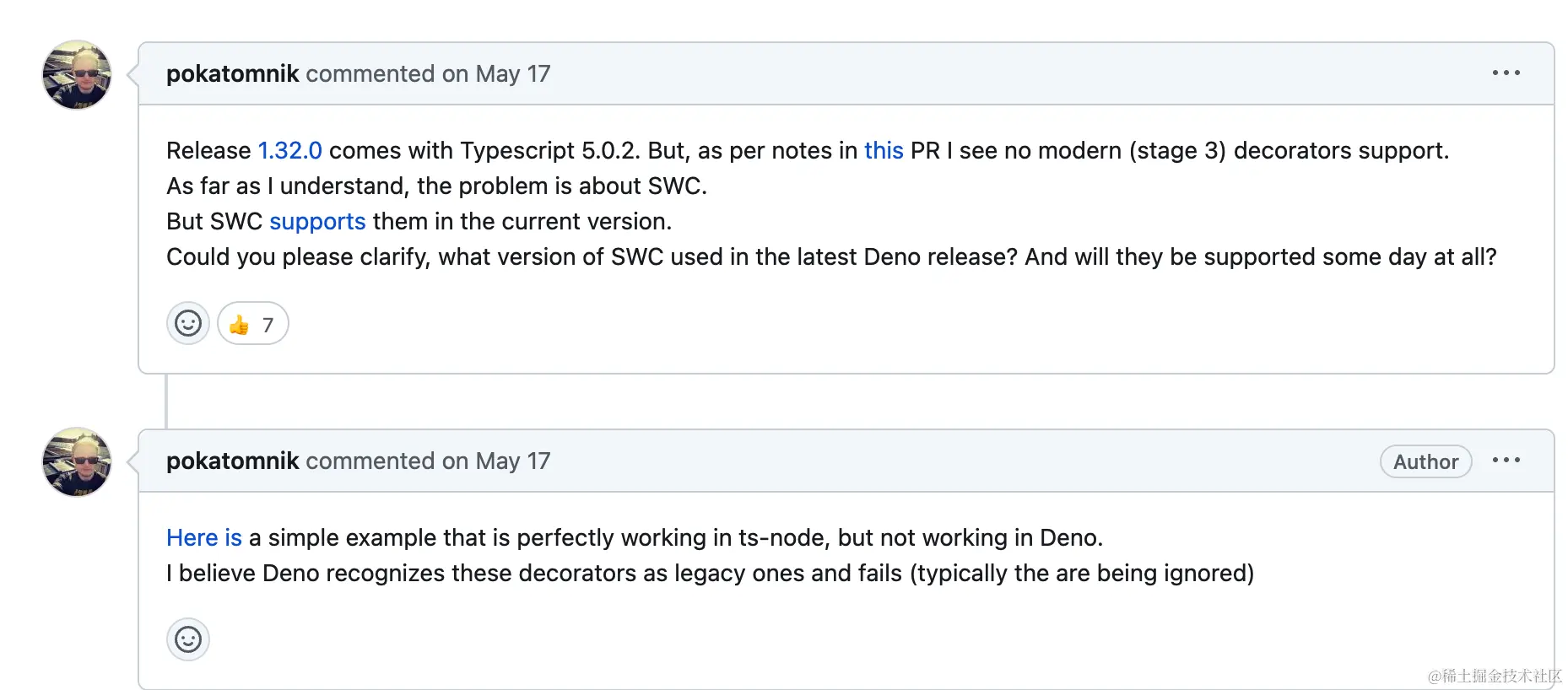Screen dimensions: 1568x690
Task: Click the watermark text in bottom-right corner
Action: click(1494, 676)
